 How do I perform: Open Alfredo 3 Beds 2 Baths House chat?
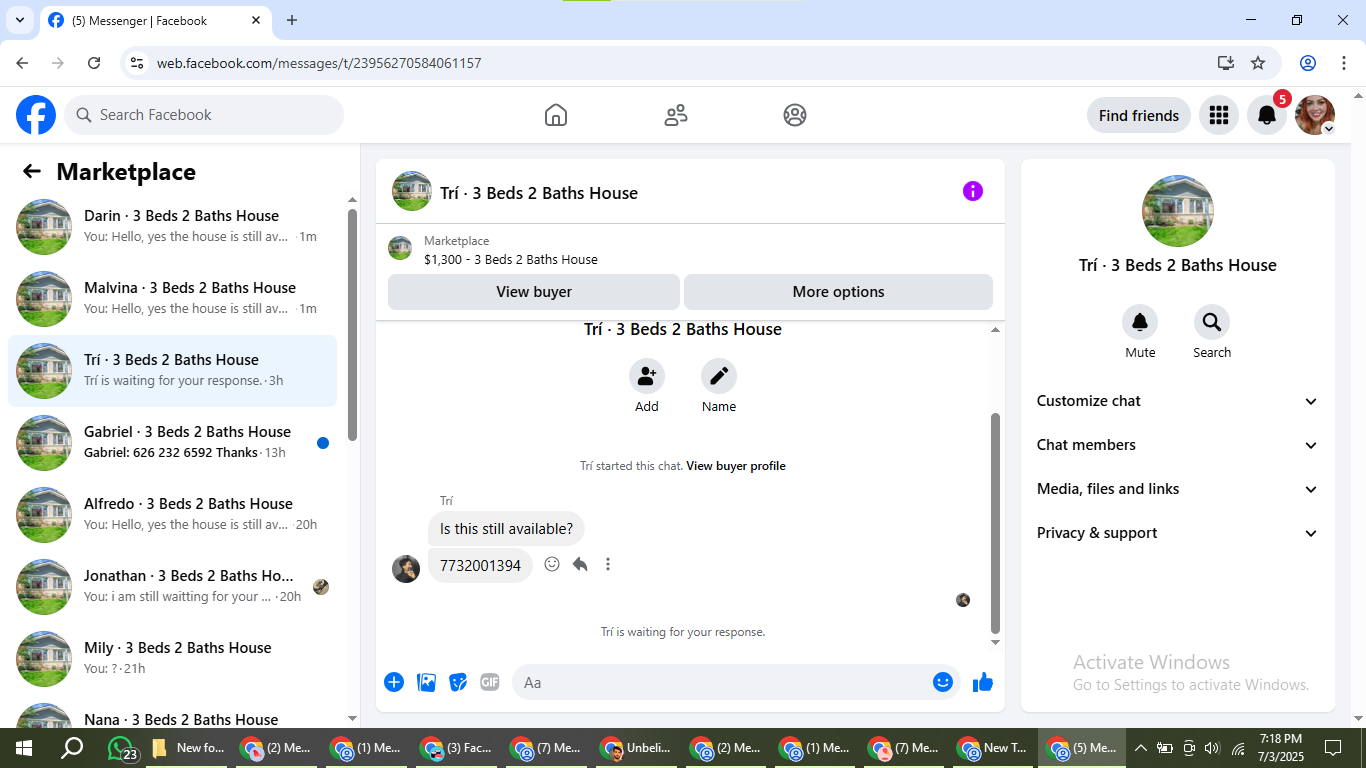pos(172,515)
